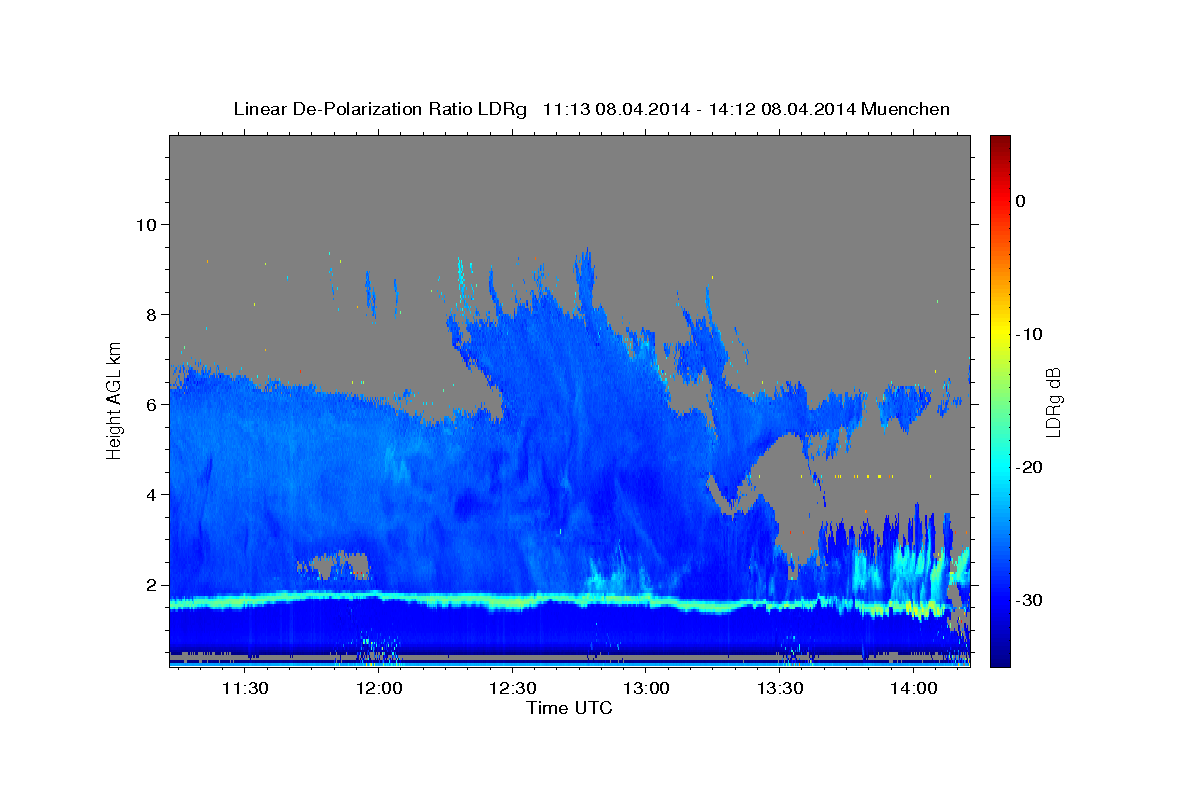Click the dark blue bottom of colorbar
1200x800 pixels.
click(x=1000, y=657)
